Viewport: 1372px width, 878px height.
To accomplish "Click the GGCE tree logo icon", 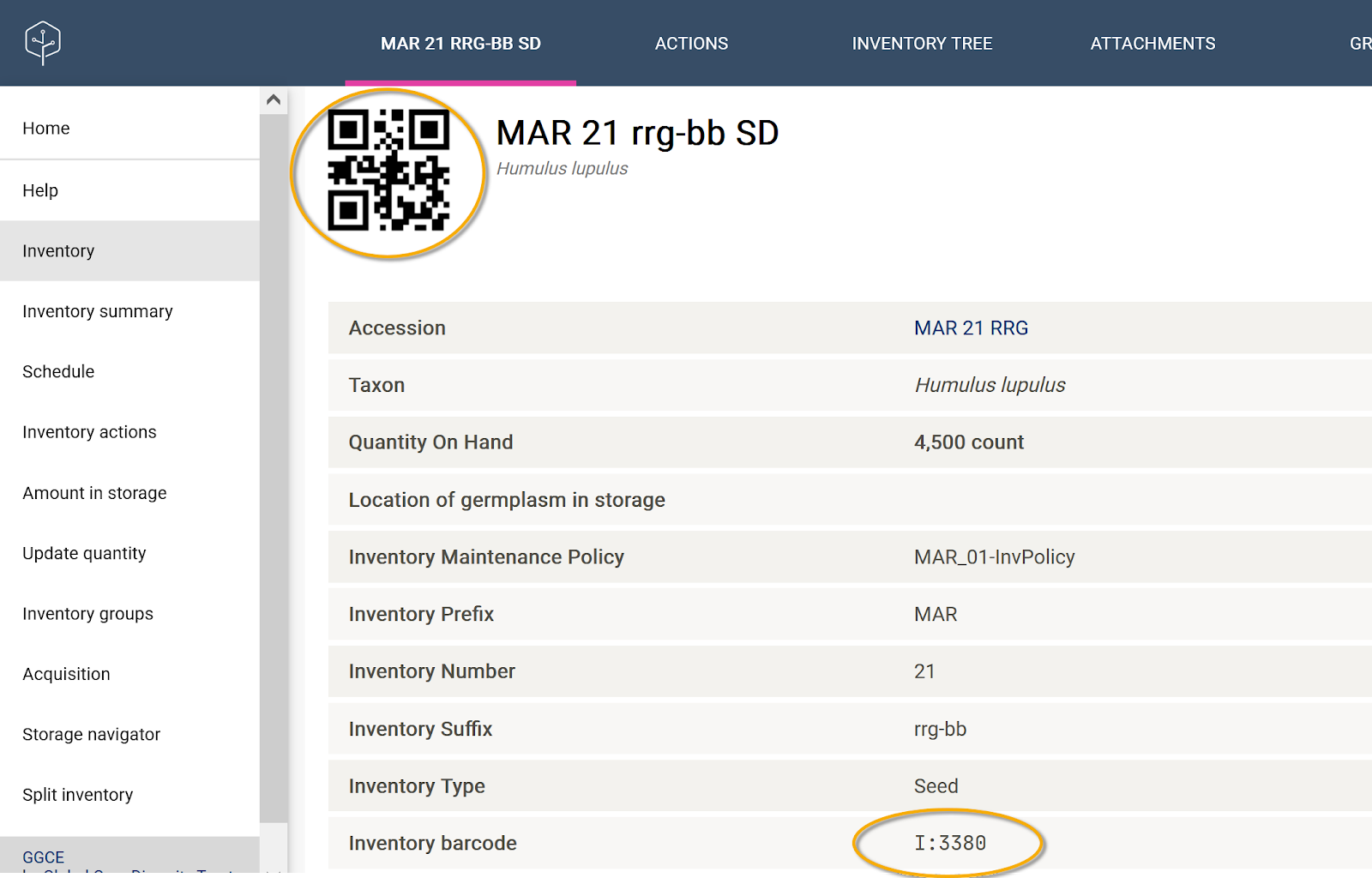I will [x=43, y=43].
